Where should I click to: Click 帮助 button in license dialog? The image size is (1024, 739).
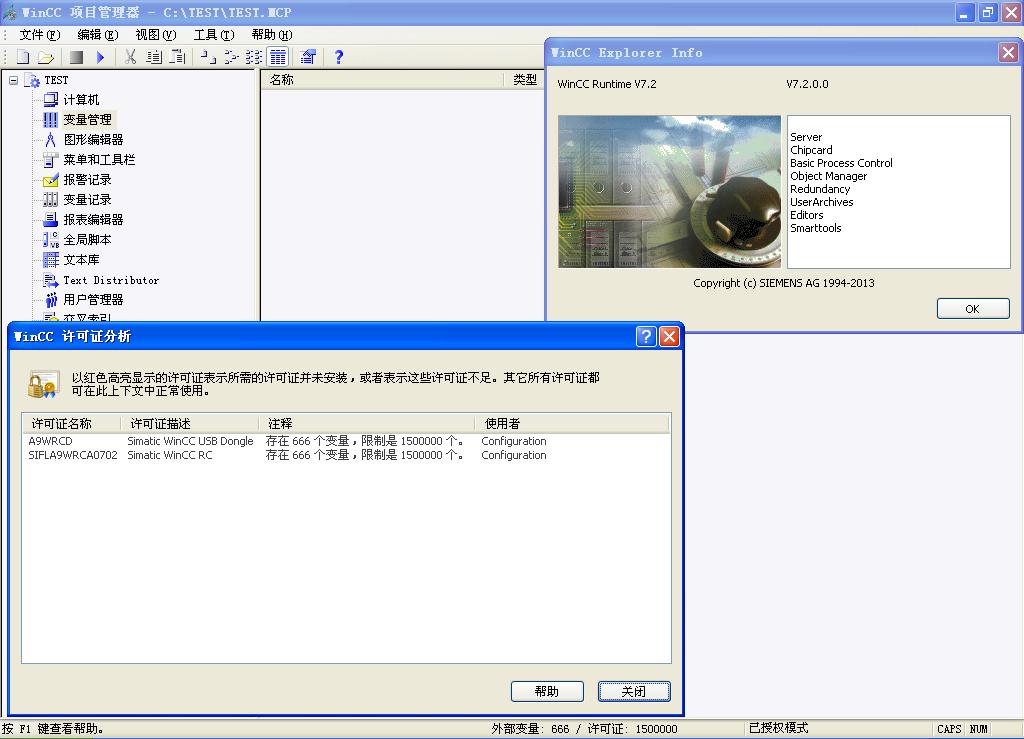(547, 691)
